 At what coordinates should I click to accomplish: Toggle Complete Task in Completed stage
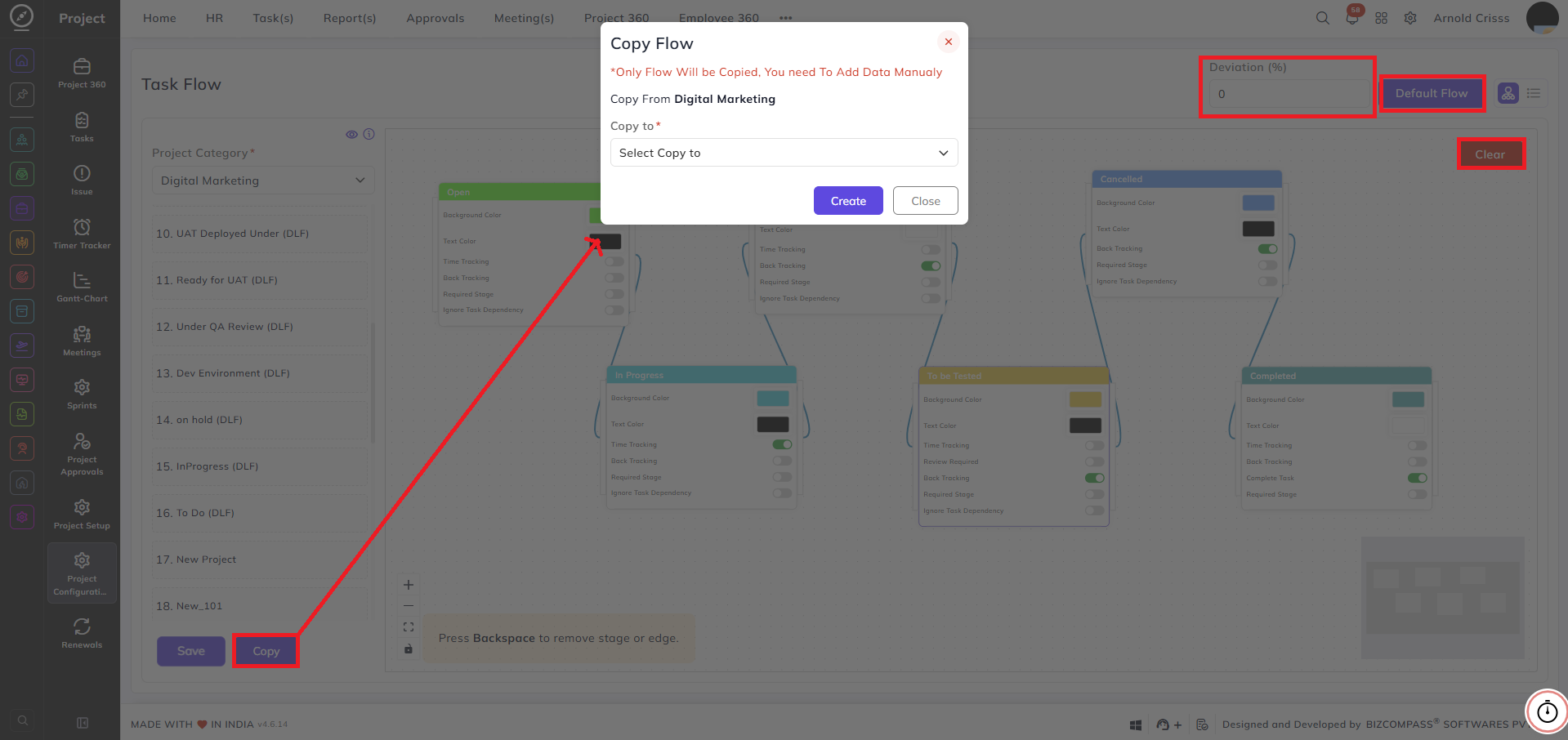pos(1417,478)
